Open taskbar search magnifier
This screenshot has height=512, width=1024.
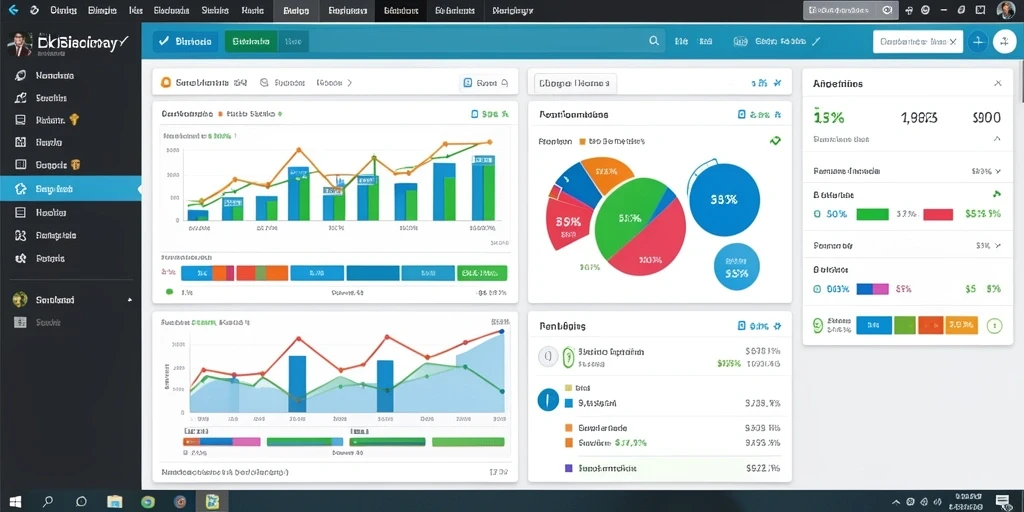coord(48,502)
